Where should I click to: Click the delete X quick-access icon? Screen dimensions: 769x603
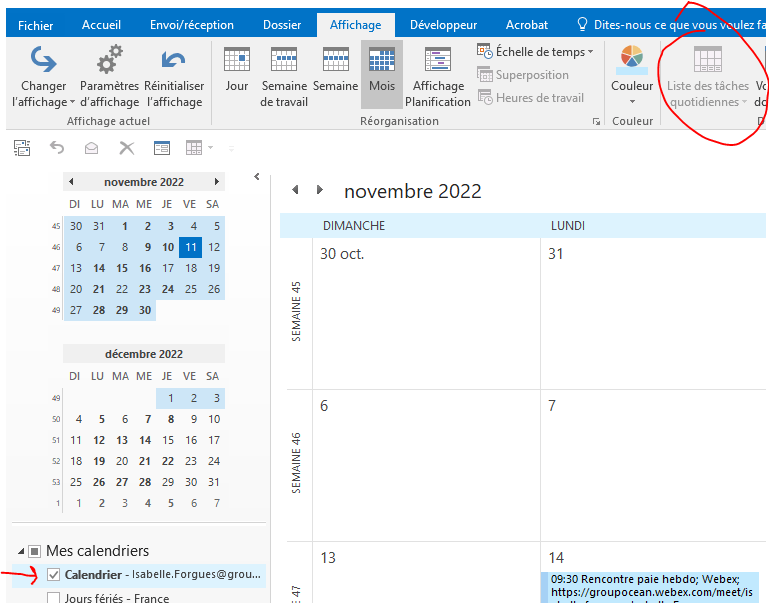127,148
